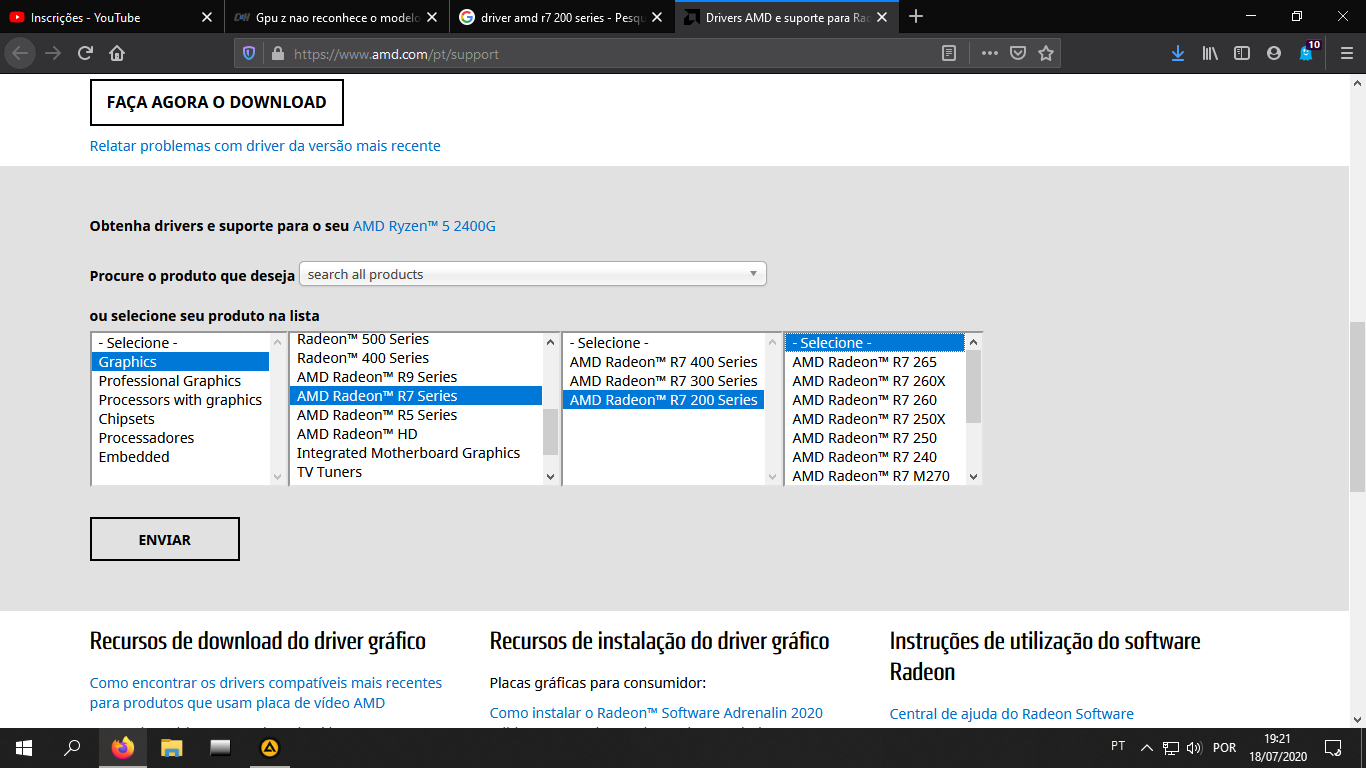The width and height of the screenshot is (1366, 768).
Task: Open the downloads arrow icon
Action: [x=1178, y=53]
